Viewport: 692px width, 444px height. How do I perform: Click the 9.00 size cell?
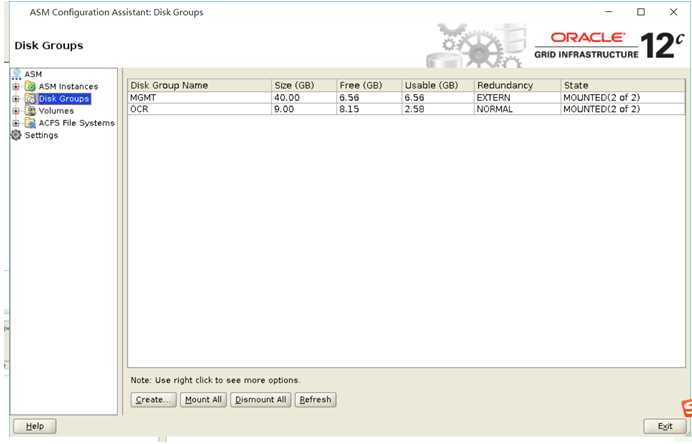click(x=304, y=109)
